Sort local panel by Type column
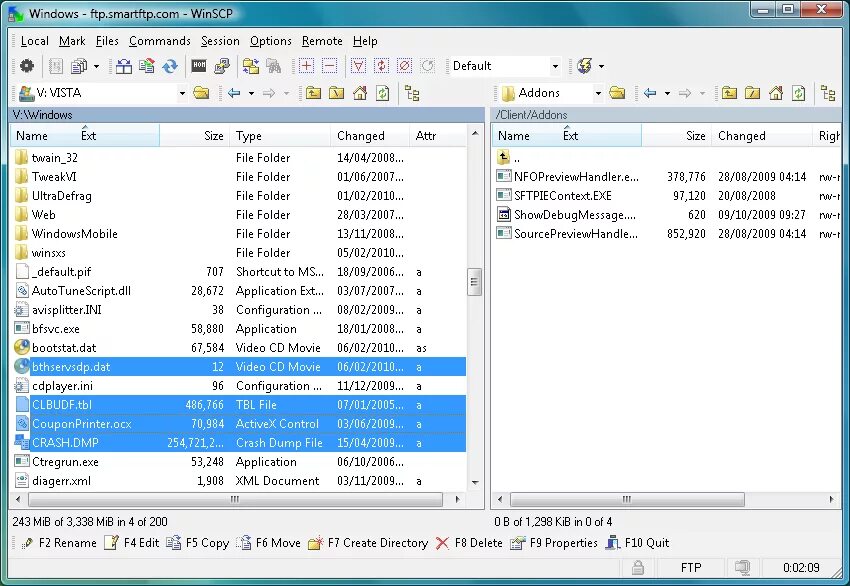850x586 pixels. 280,136
